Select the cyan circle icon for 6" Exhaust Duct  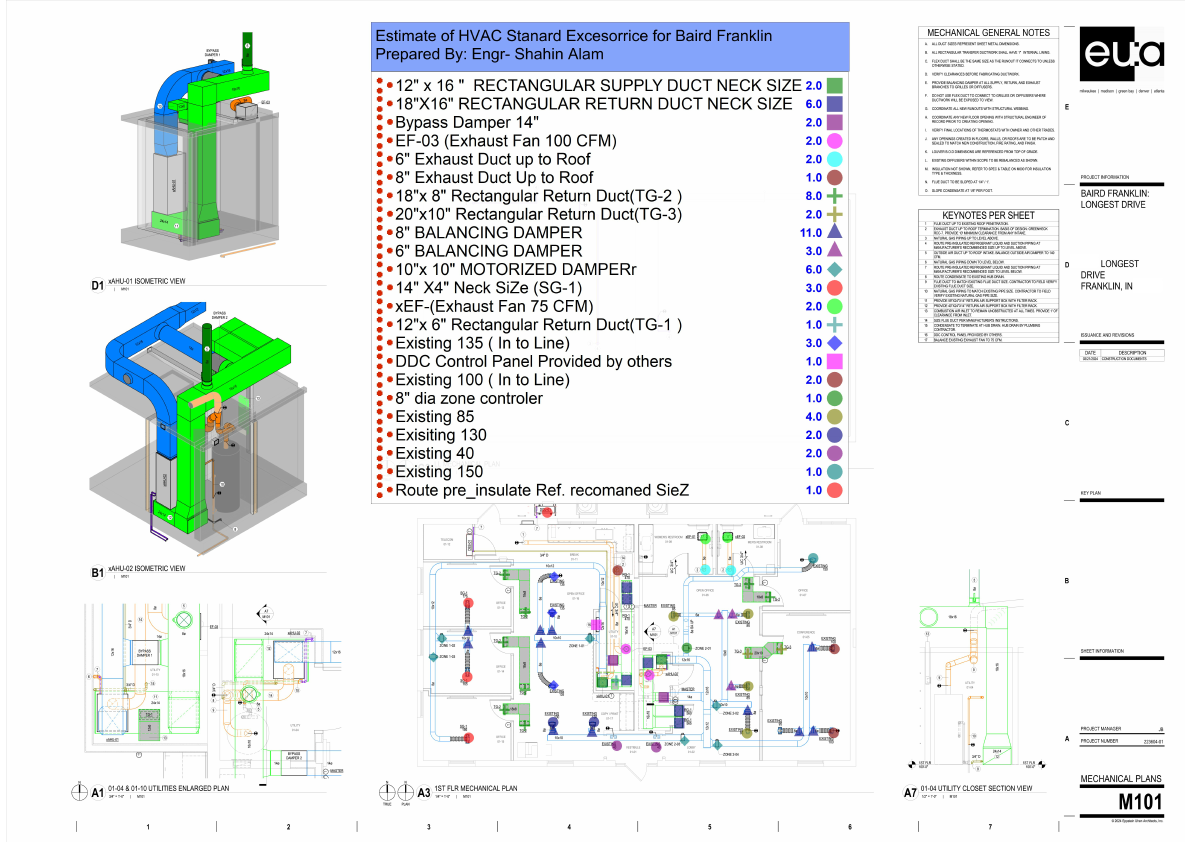[x=835, y=159]
